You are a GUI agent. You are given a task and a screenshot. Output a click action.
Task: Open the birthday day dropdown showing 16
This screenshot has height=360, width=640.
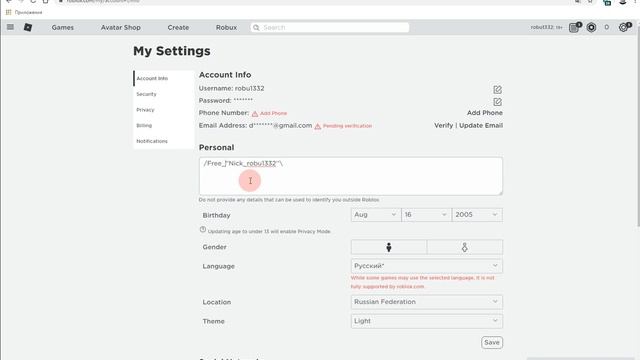[x=426, y=215]
